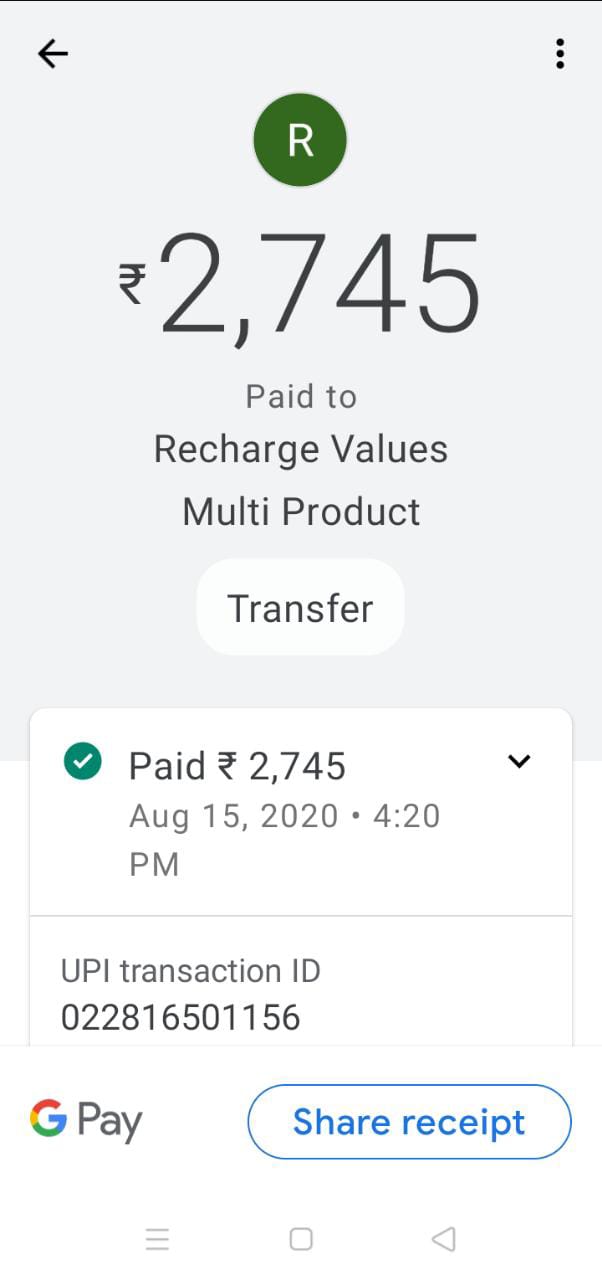Tap the green R recipient avatar
This screenshot has height=1280, width=602.
300,141
